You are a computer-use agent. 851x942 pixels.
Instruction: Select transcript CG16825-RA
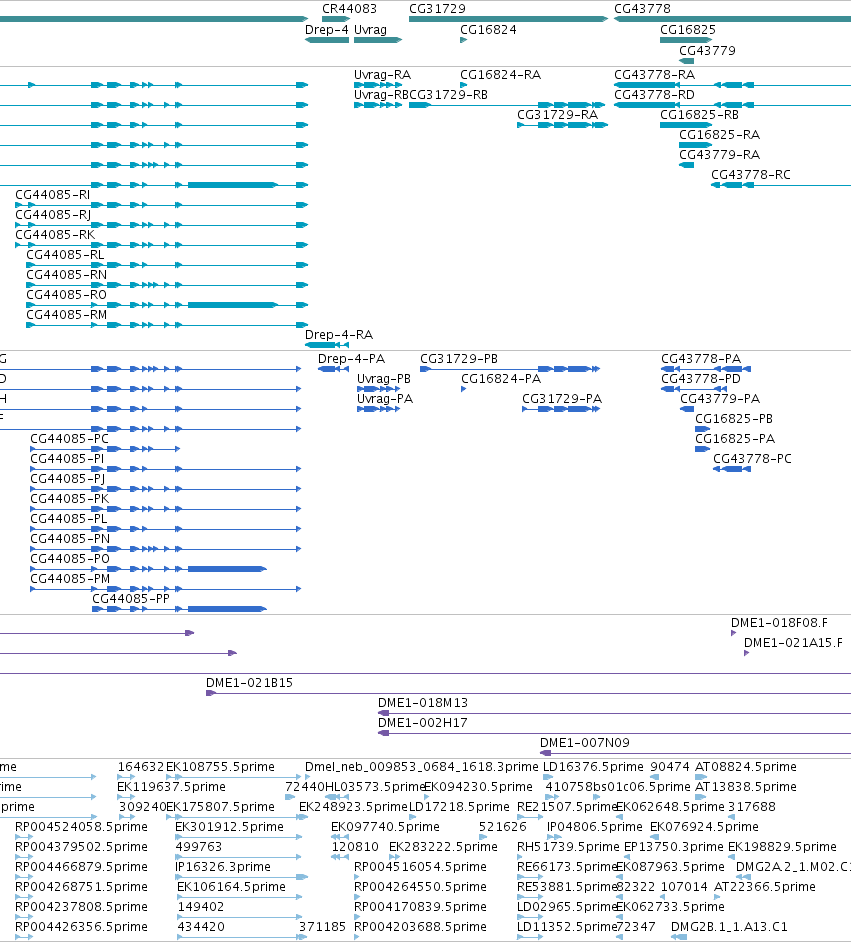click(719, 135)
